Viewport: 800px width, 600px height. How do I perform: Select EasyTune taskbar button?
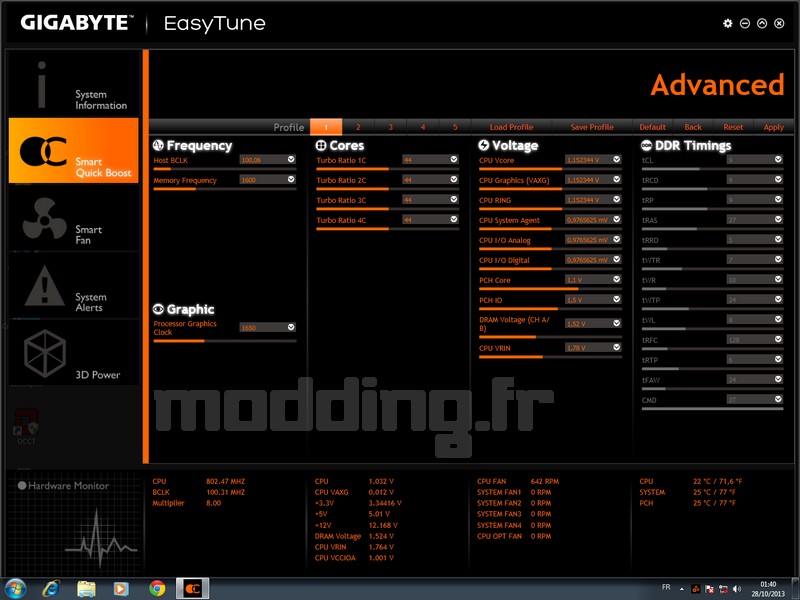coord(192,589)
